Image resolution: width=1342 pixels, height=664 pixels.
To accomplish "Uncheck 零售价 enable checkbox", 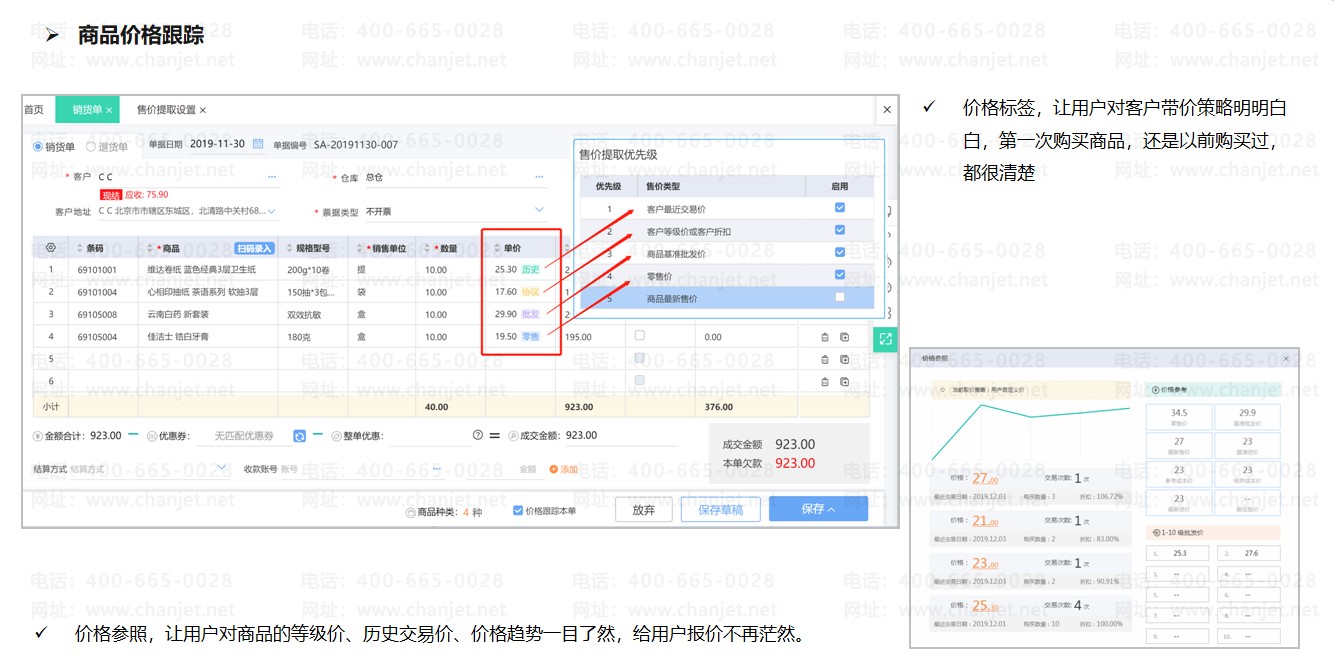I will click(x=840, y=274).
